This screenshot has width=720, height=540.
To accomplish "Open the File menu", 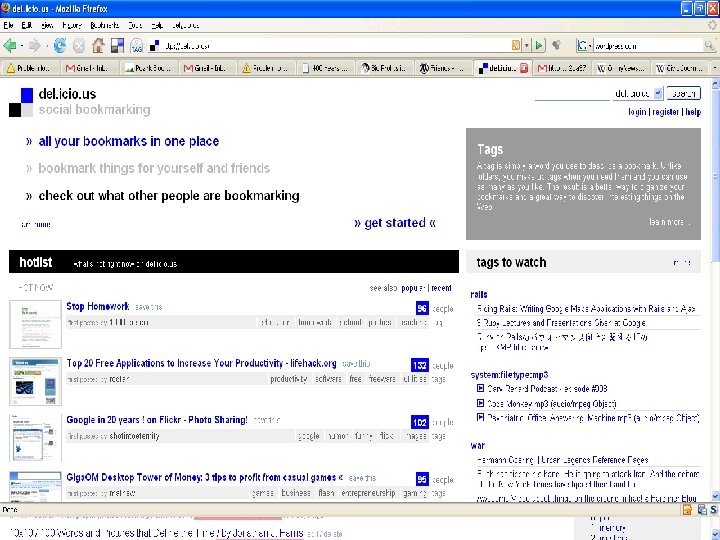I will tap(8, 25).
